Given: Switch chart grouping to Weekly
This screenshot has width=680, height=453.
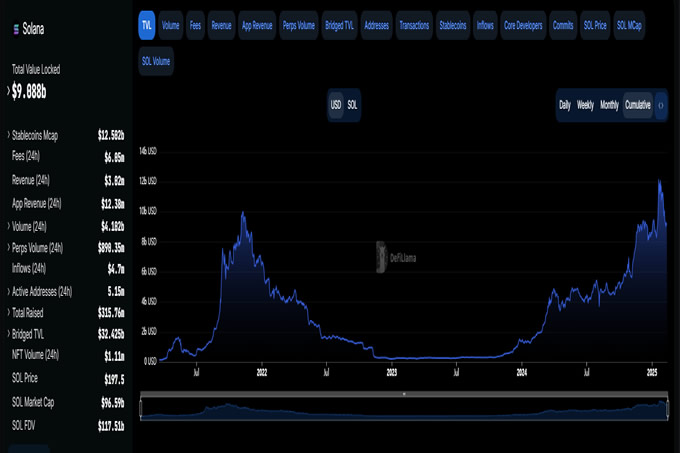Looking at the screenshot, I should [585, 105].
